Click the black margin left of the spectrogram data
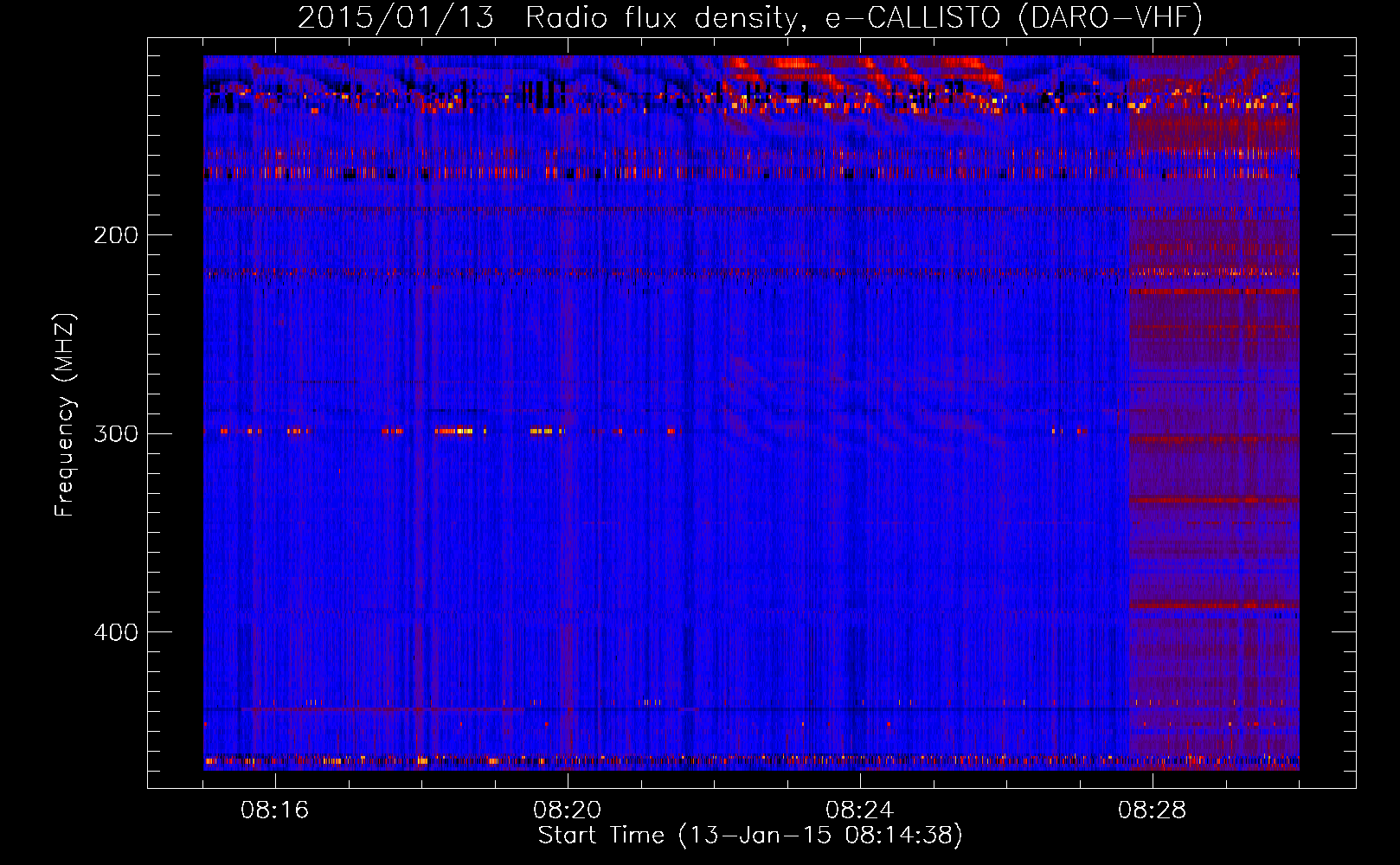This screenshot has width=1400, height=865. coord(175,415)
